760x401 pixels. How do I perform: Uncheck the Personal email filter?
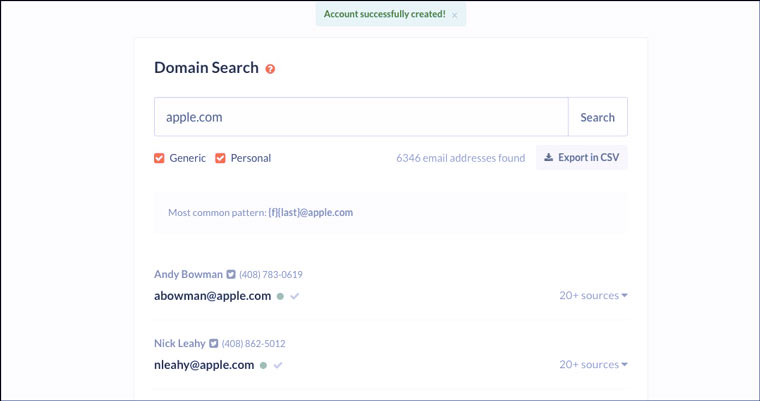(221, 158)
